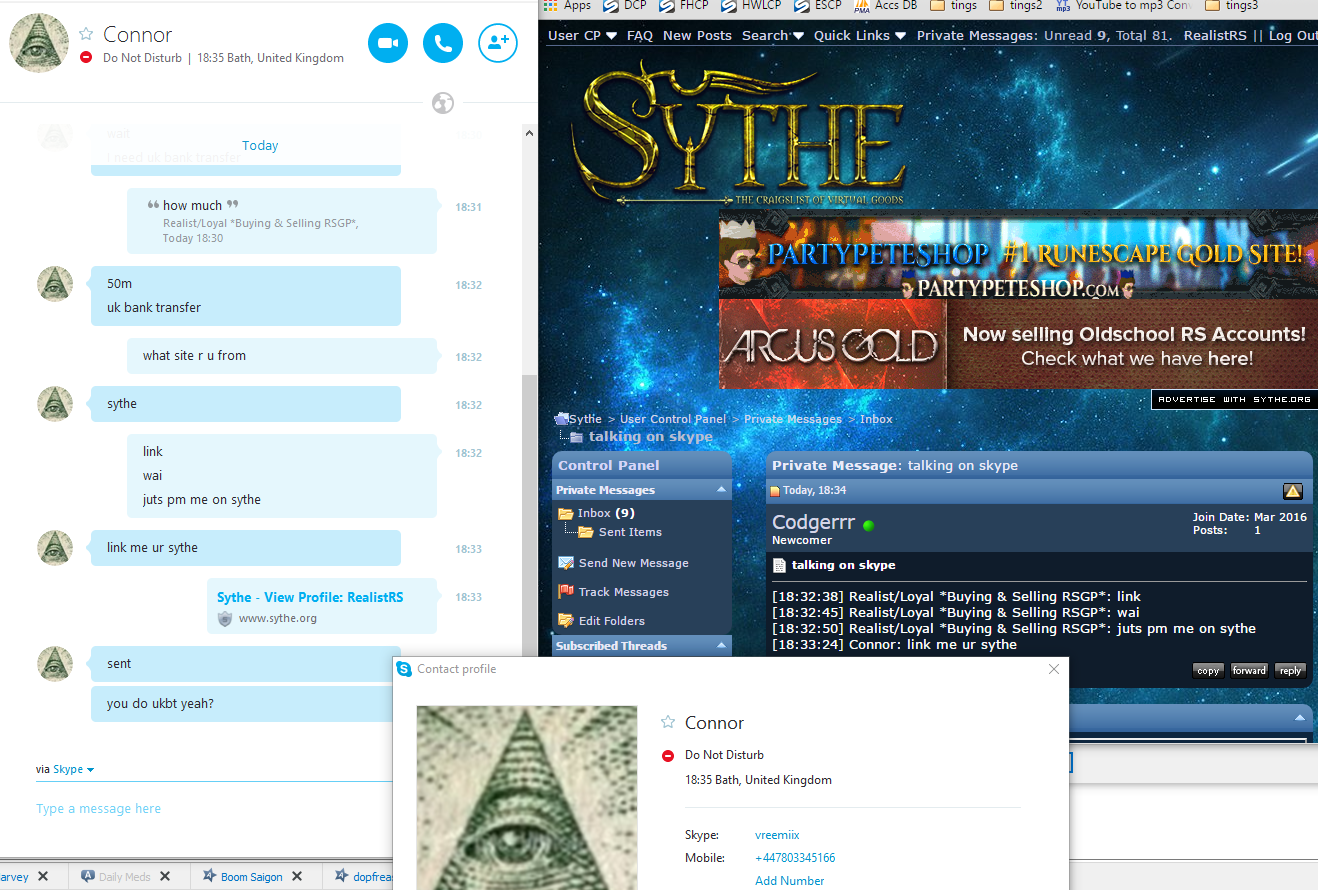Report message using the warning triangle icon
Viewport: 1318px width, 890px height.
pos(1292,491)
